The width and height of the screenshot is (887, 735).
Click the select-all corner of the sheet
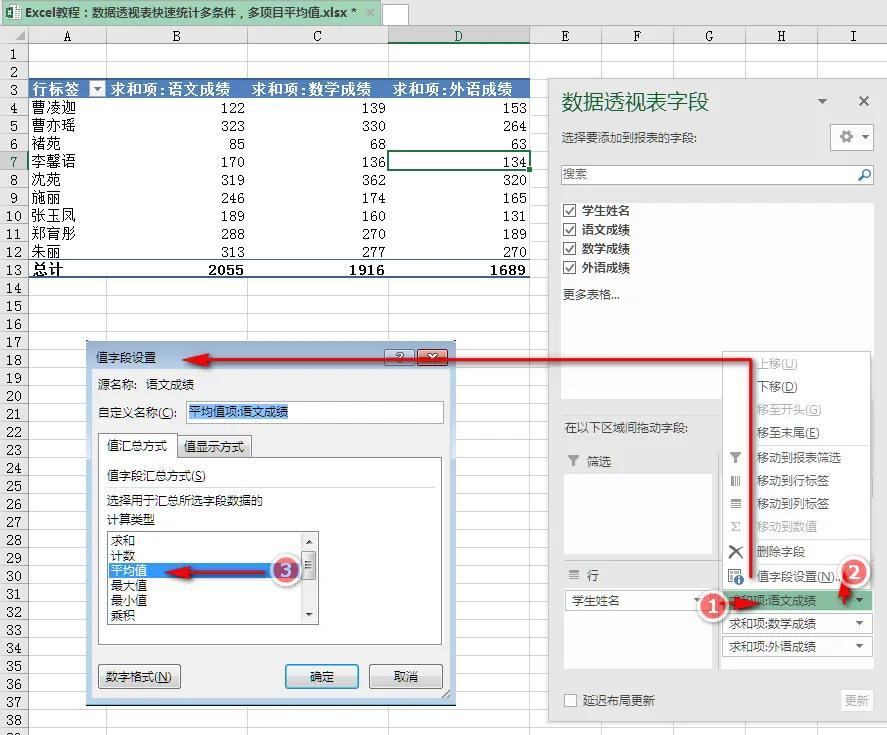14,36
